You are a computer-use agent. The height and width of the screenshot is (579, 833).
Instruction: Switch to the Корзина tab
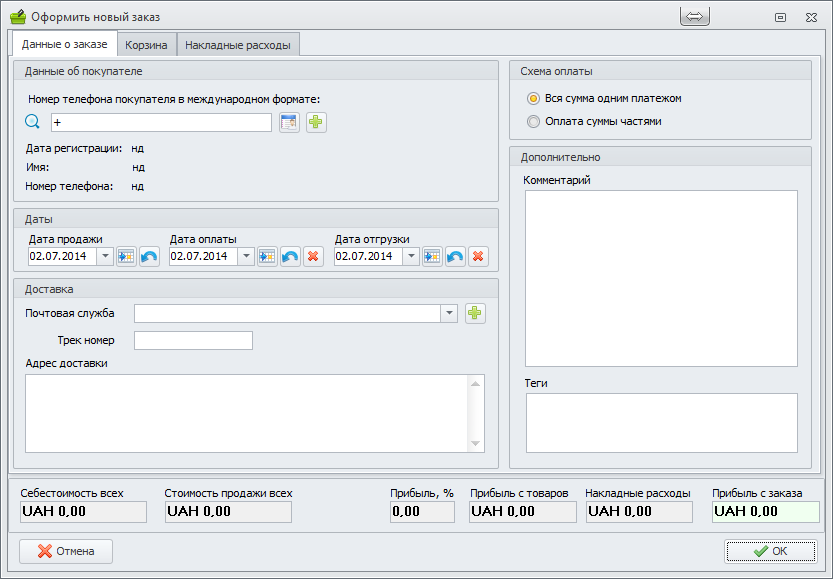point(146,45)
